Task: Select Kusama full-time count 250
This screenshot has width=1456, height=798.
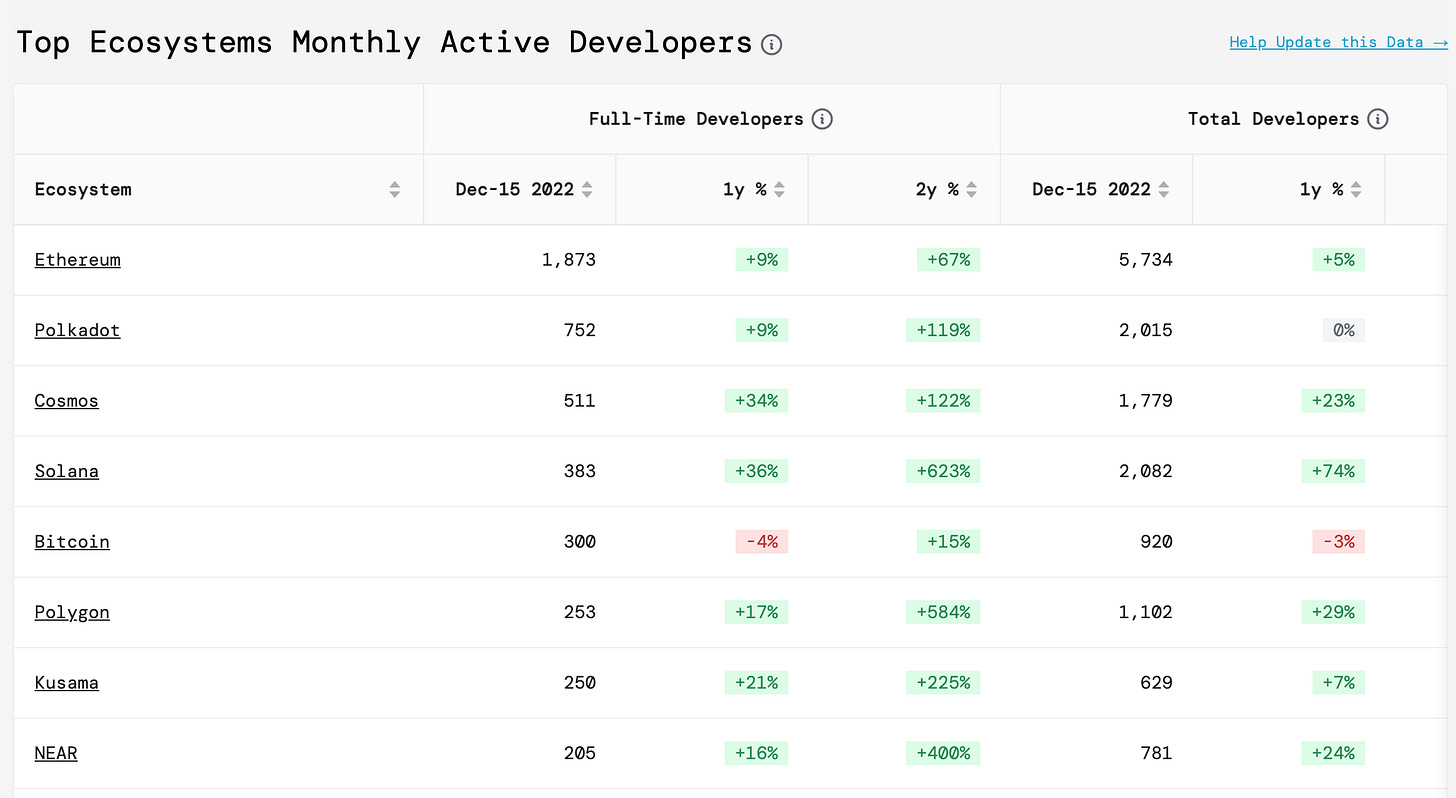Action: tap(579, 683)
